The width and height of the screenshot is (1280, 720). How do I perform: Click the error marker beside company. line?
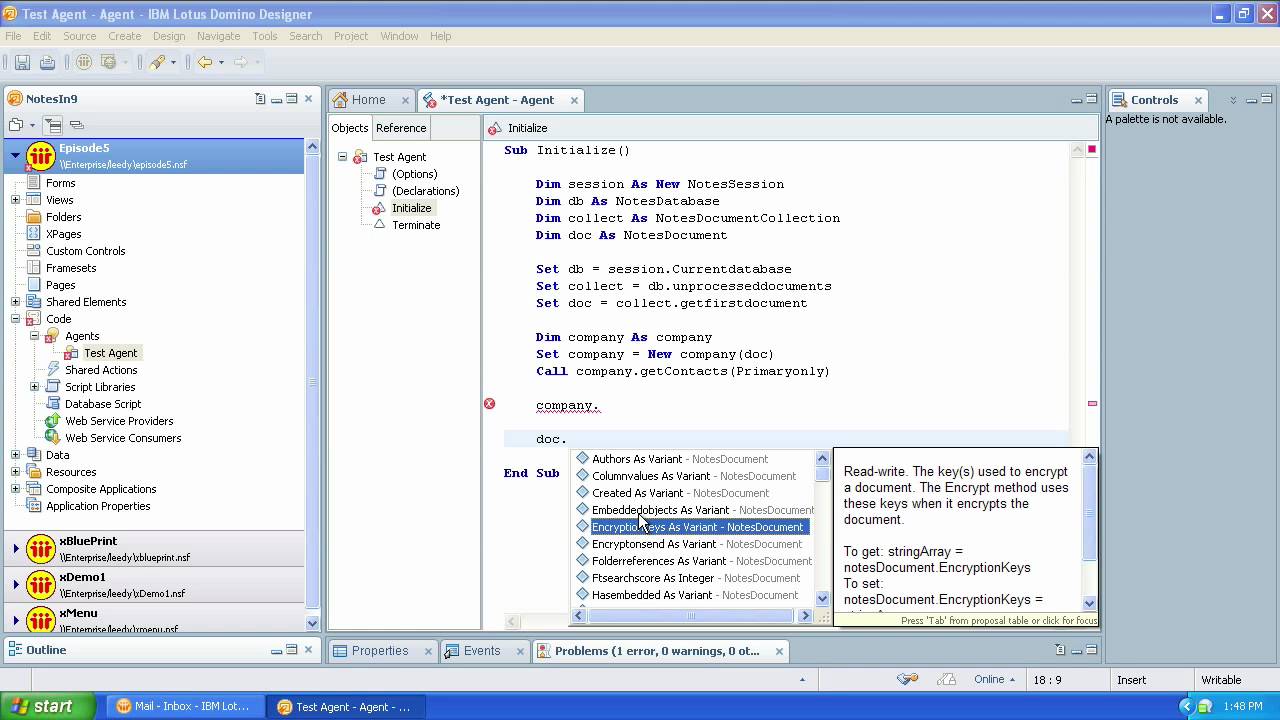489,404
